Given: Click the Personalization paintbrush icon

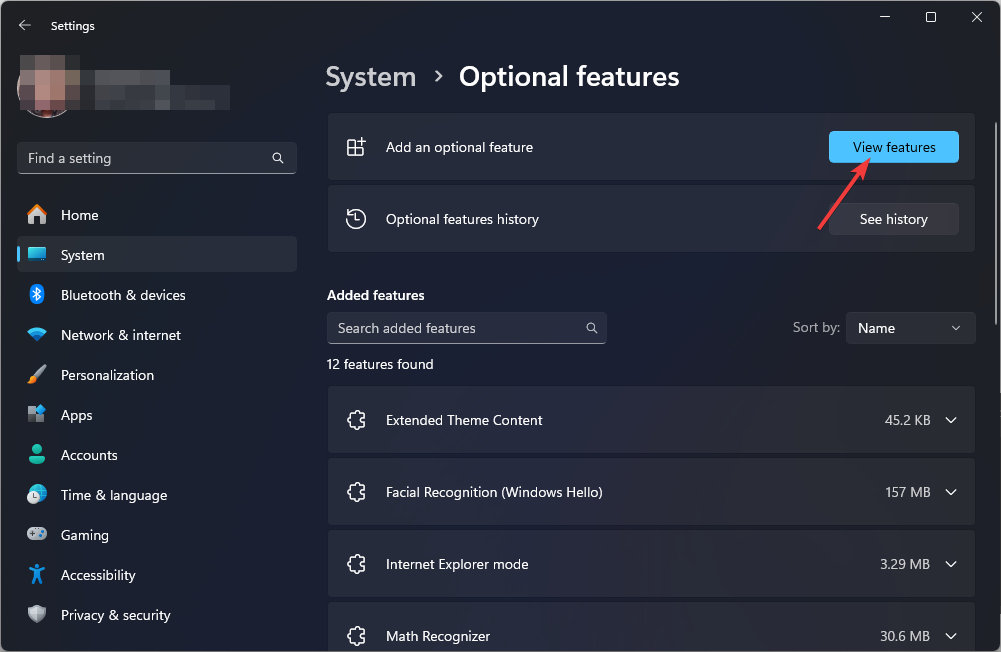Looking at the screenshot, I should point(37,375).
